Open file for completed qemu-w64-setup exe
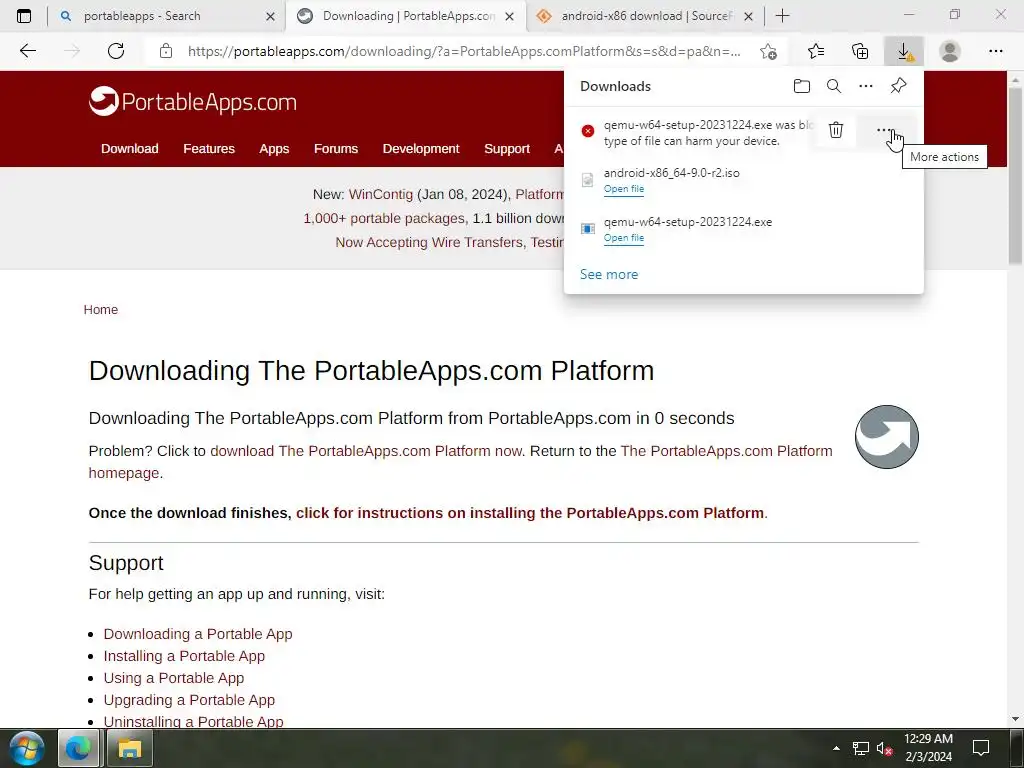This screenshot has height=768, width=1024. point(624,238)
